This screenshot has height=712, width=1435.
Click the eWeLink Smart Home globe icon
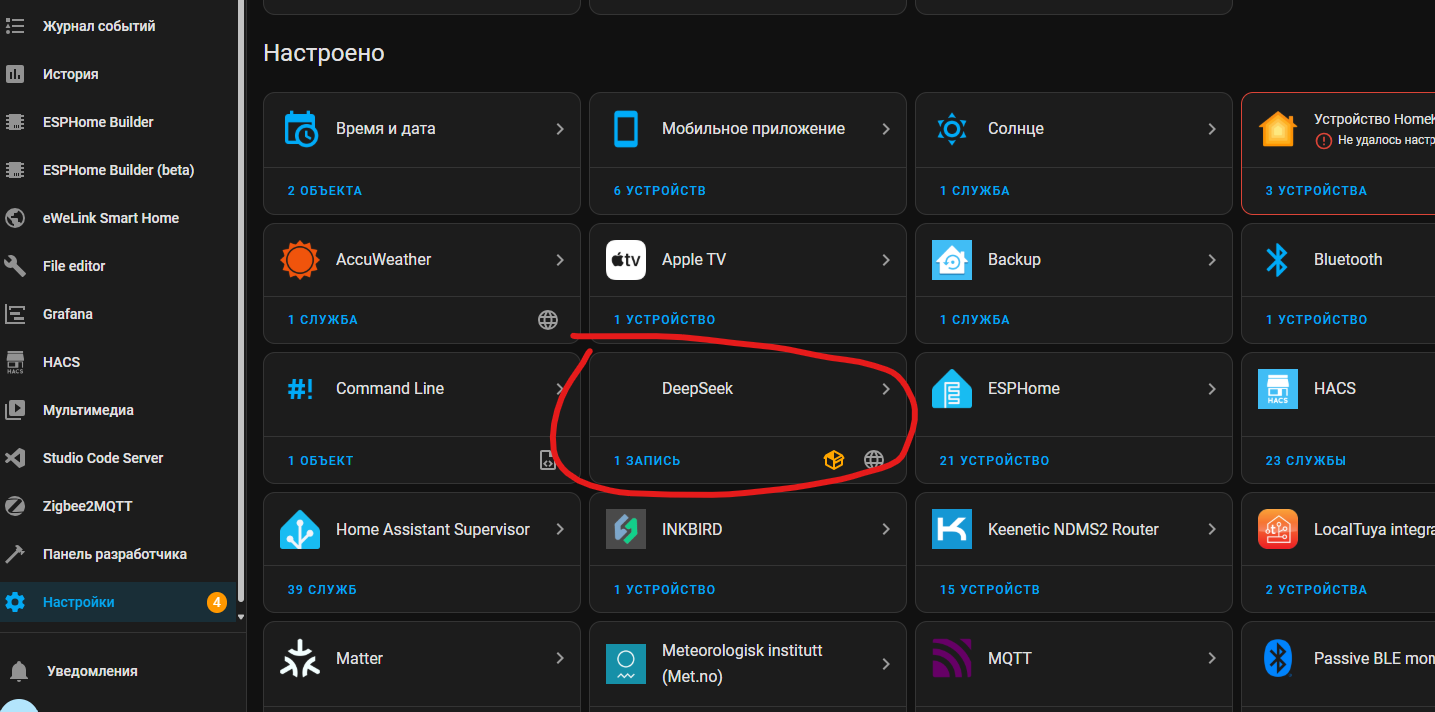tap(15, 218)
